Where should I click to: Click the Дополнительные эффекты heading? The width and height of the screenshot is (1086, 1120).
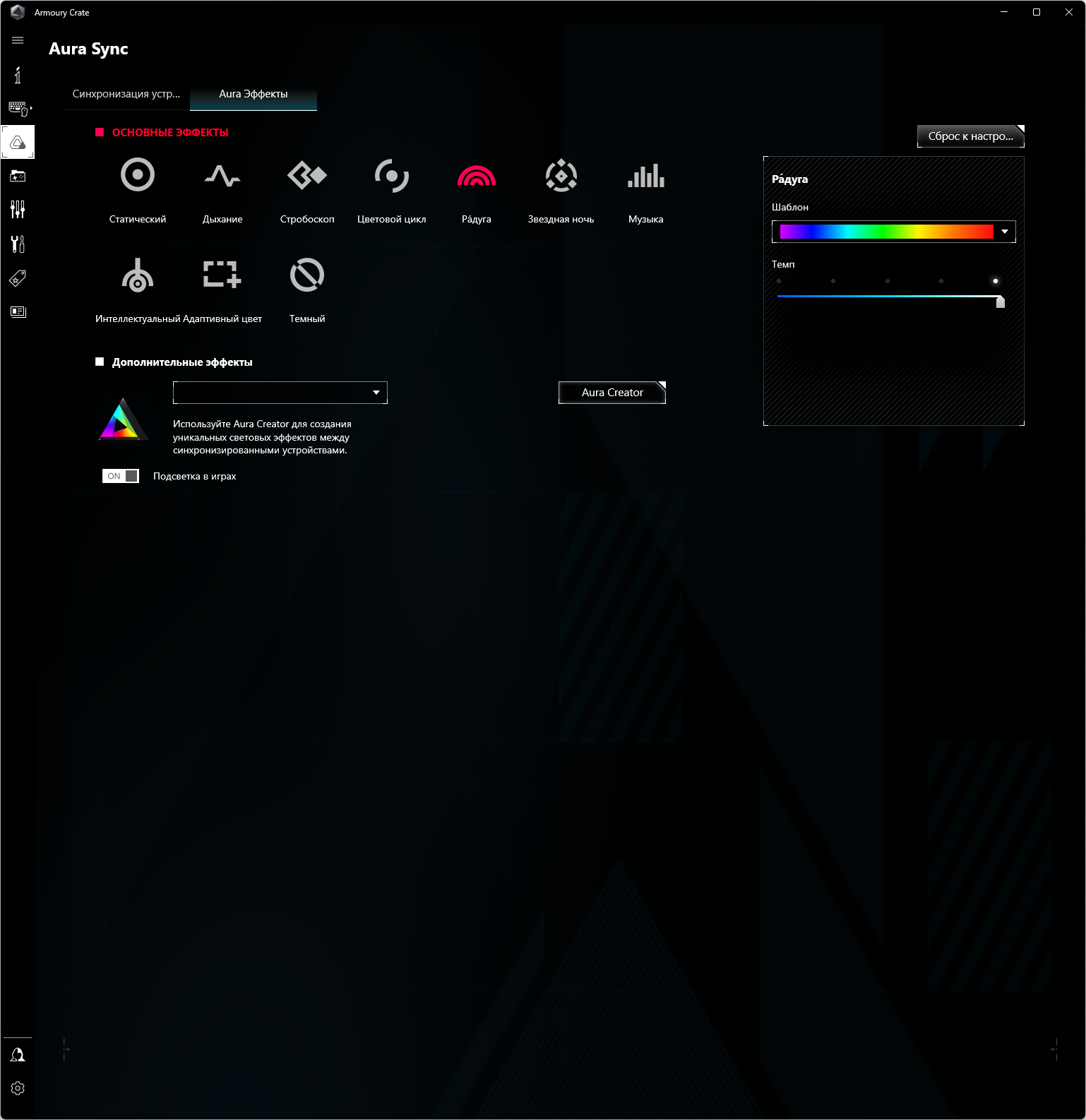(x=182, y=362)
